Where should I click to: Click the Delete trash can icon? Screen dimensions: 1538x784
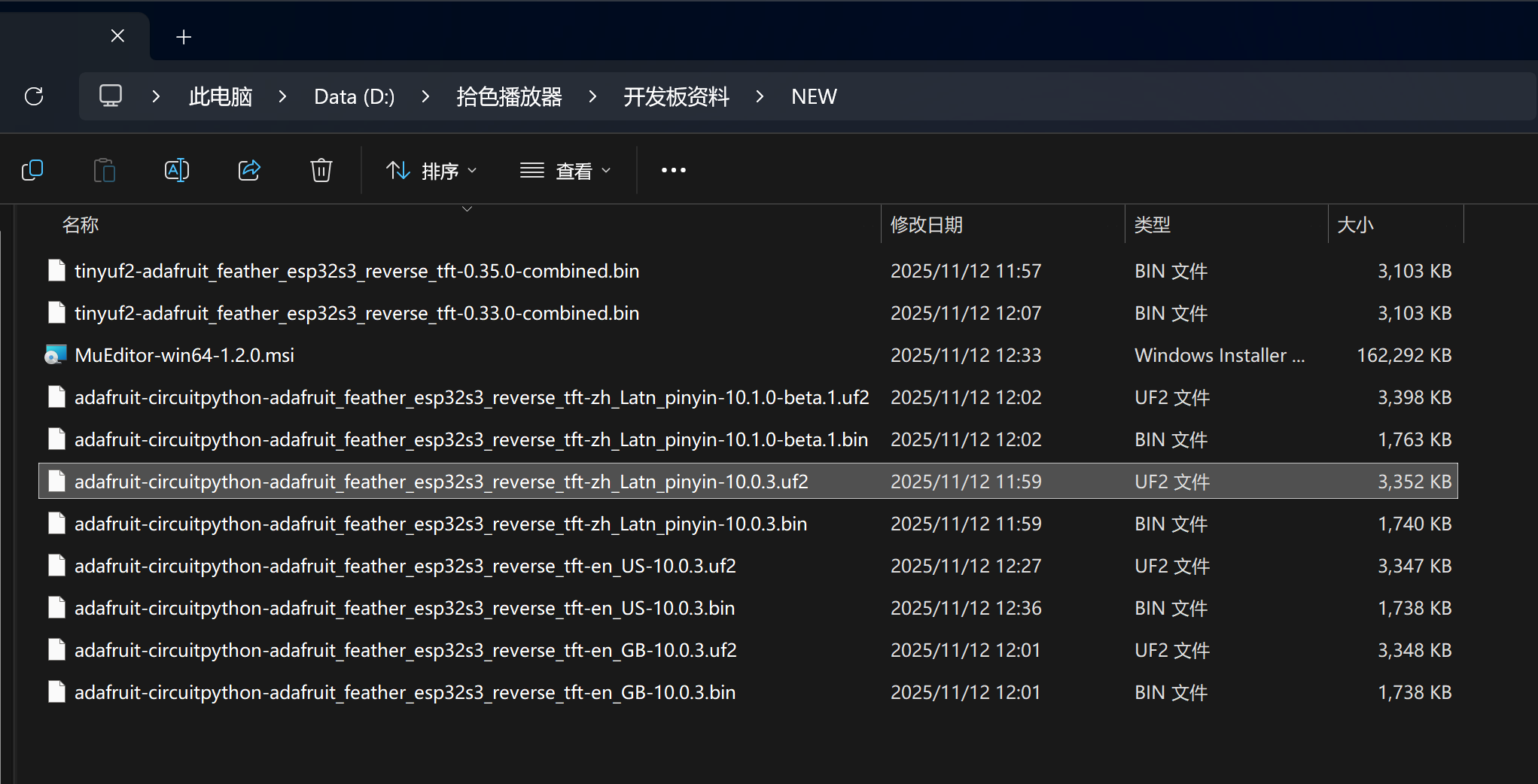321,171
